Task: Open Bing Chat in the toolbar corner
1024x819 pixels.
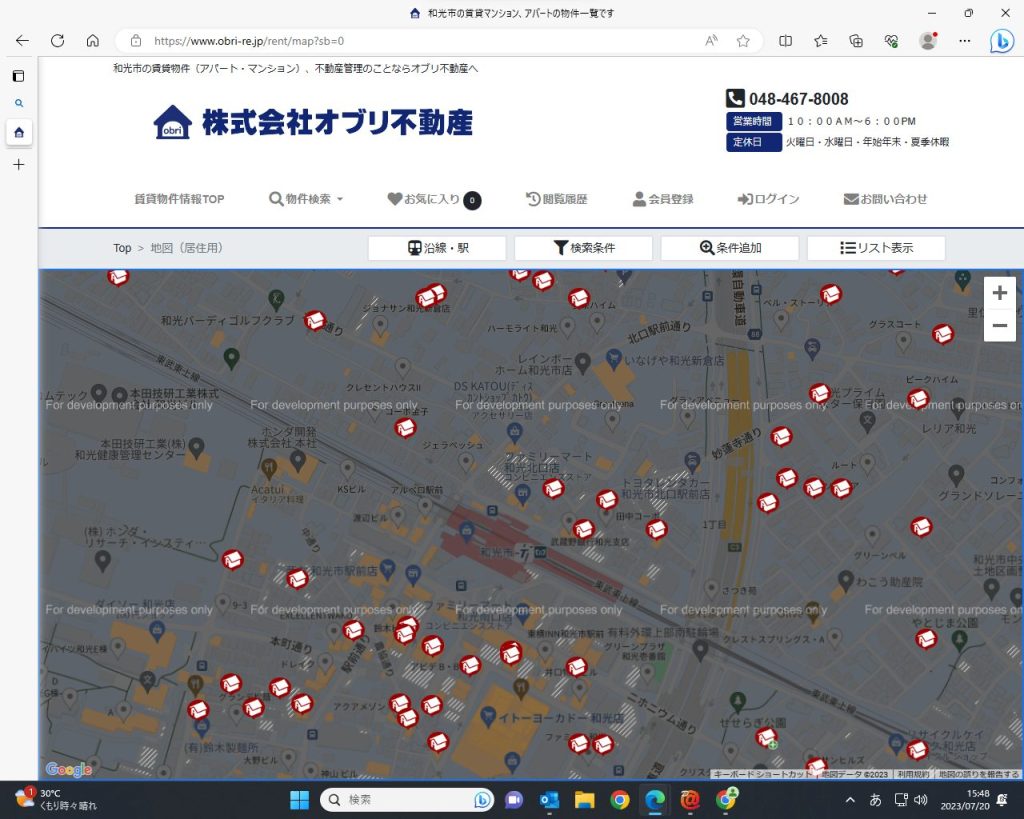Action: pyautogui.click(x=1002, y=41)
